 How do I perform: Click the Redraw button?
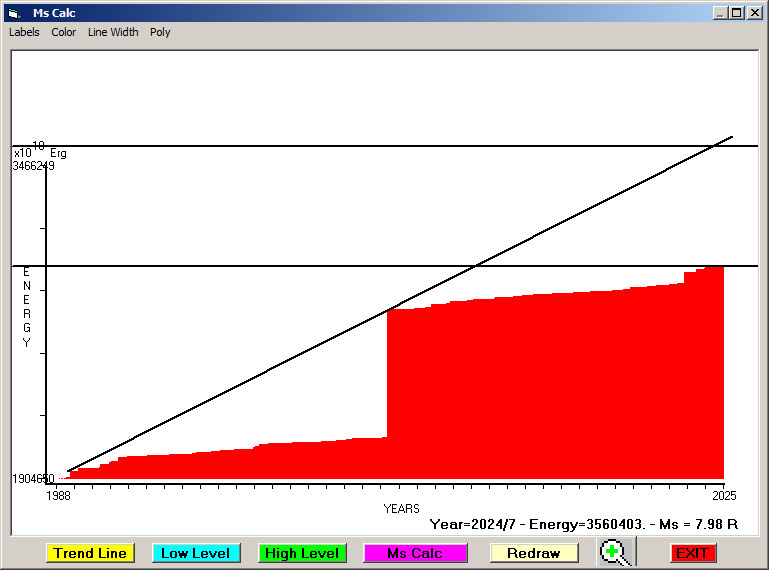533,553
